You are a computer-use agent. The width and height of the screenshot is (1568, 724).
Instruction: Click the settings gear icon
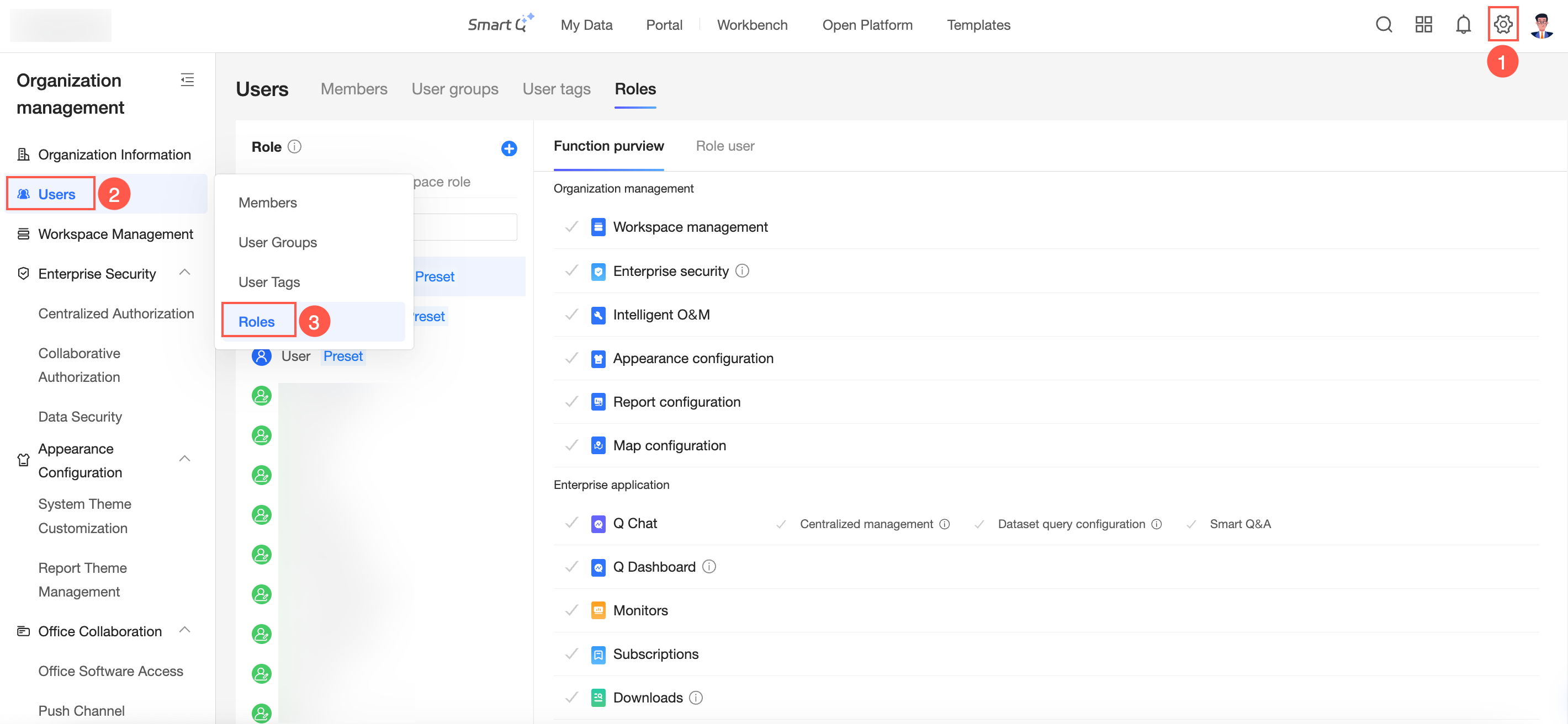pyautogui.click(x=1502, y=24)
